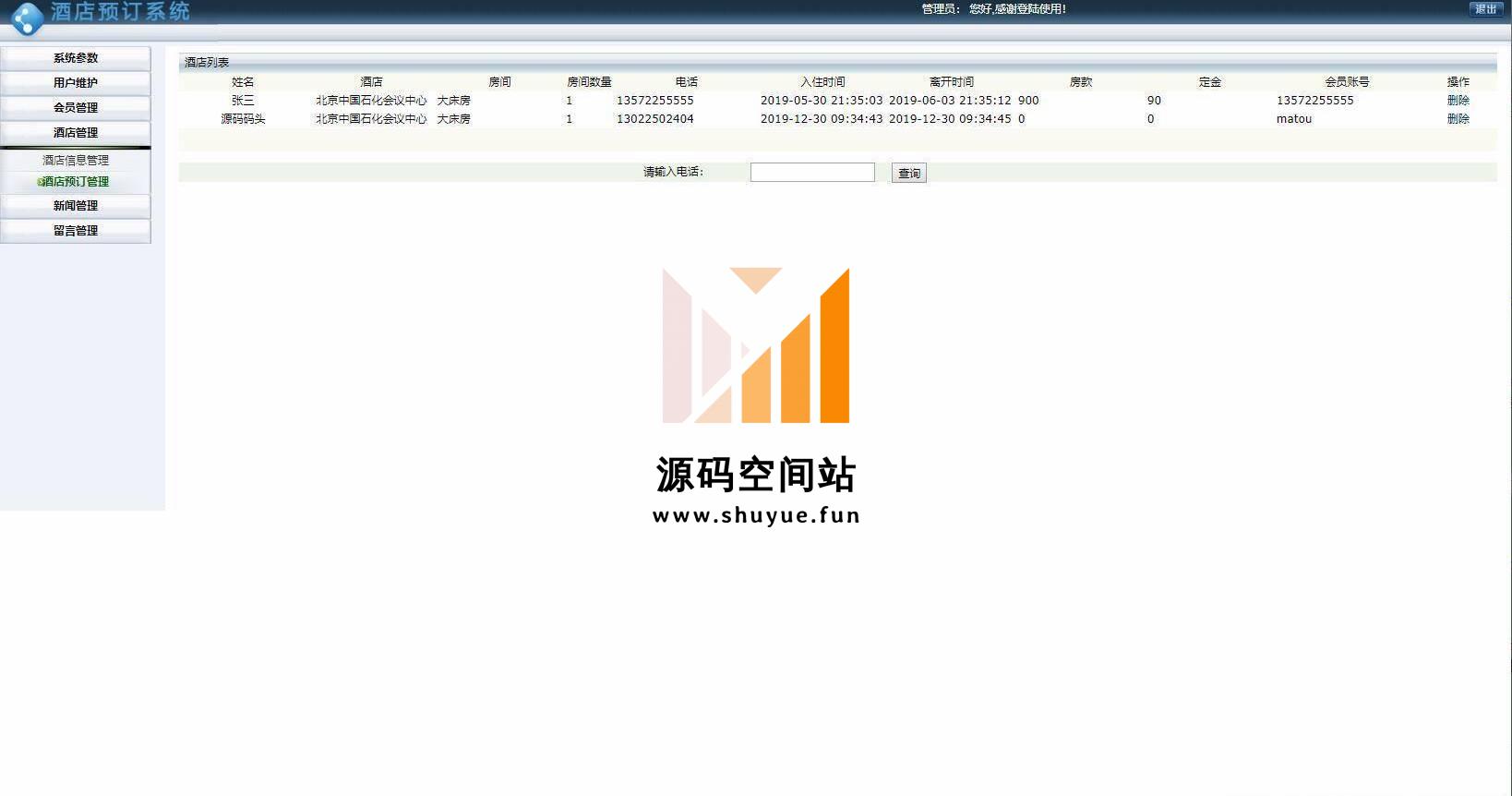Open the 留言管理 menu

76,231
